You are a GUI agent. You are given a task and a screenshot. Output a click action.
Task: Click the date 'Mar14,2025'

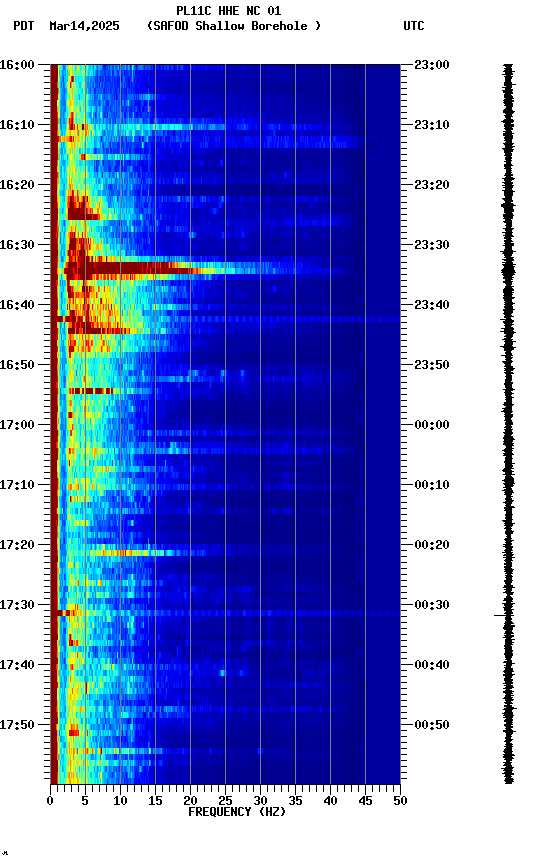(84, 26)
